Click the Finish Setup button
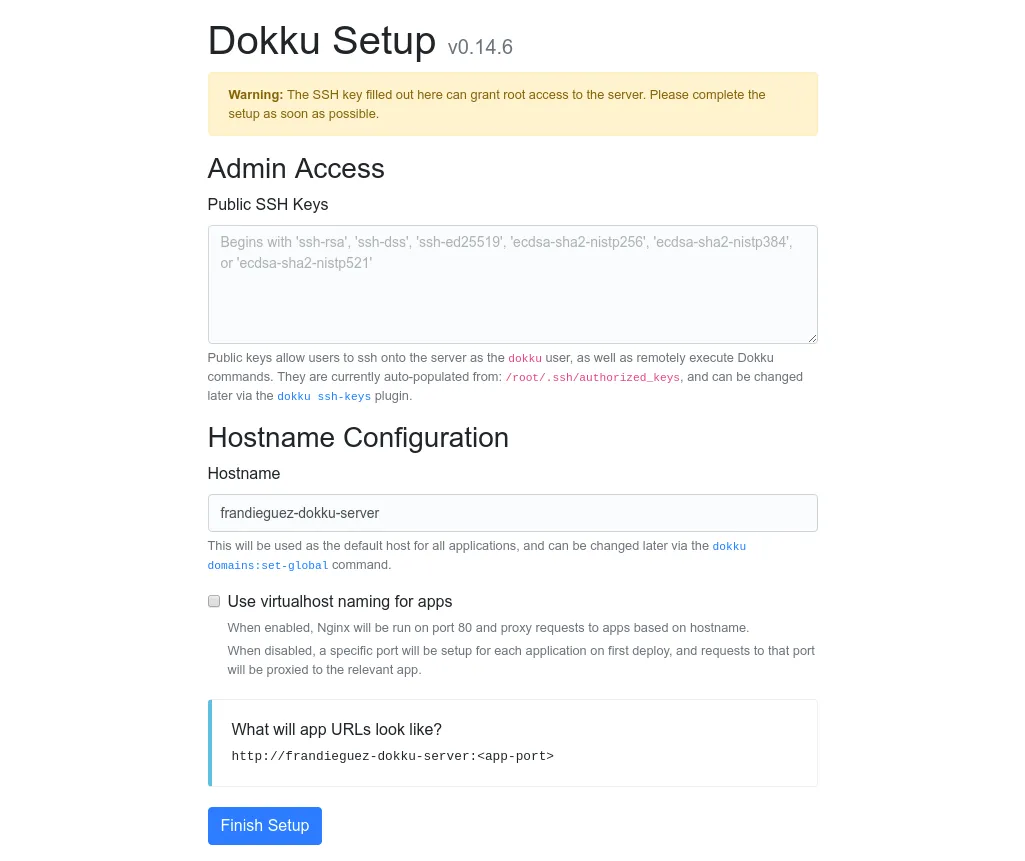This screenshot has width=1025, height=861. 264,825
